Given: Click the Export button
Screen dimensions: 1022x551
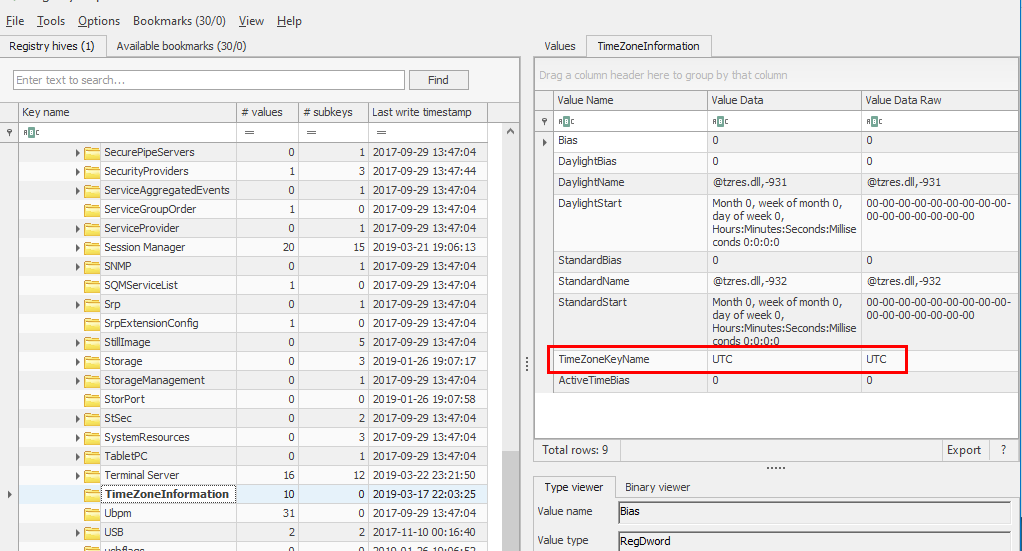Looking at the screenshot, I should click(x=963, y=450).
